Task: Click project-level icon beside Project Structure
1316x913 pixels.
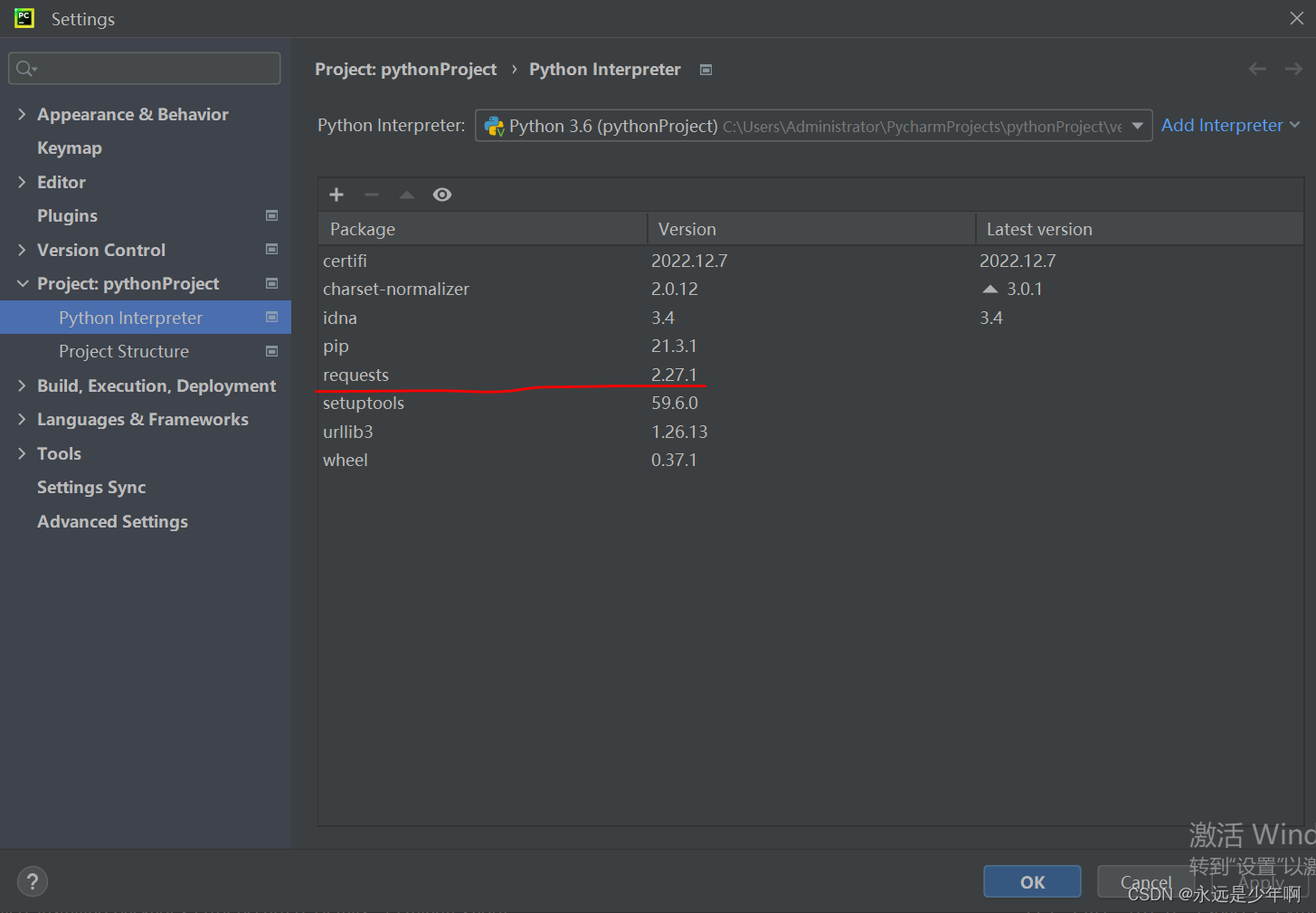Action: point(271,351)
